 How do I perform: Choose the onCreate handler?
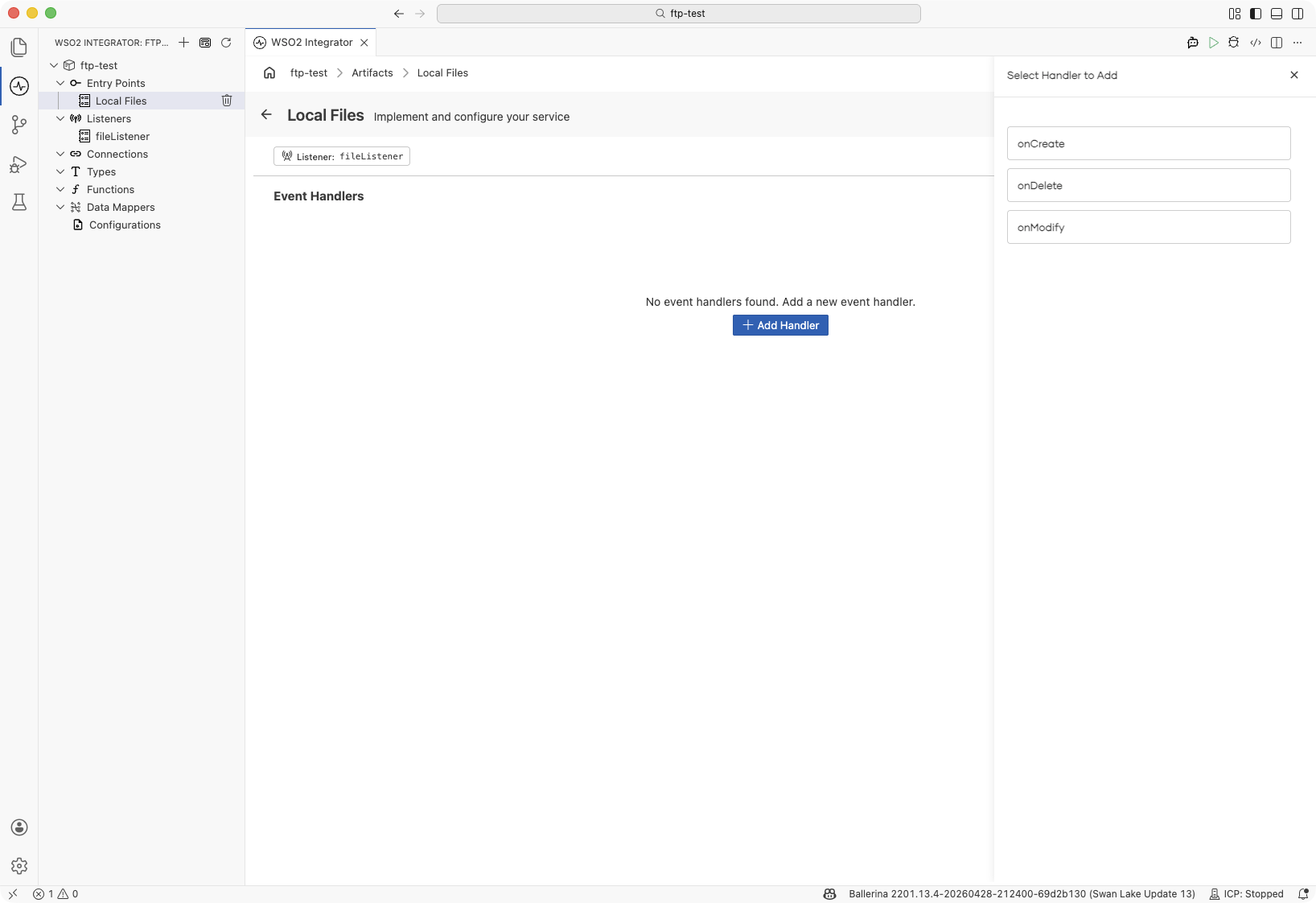point(1149,143)
